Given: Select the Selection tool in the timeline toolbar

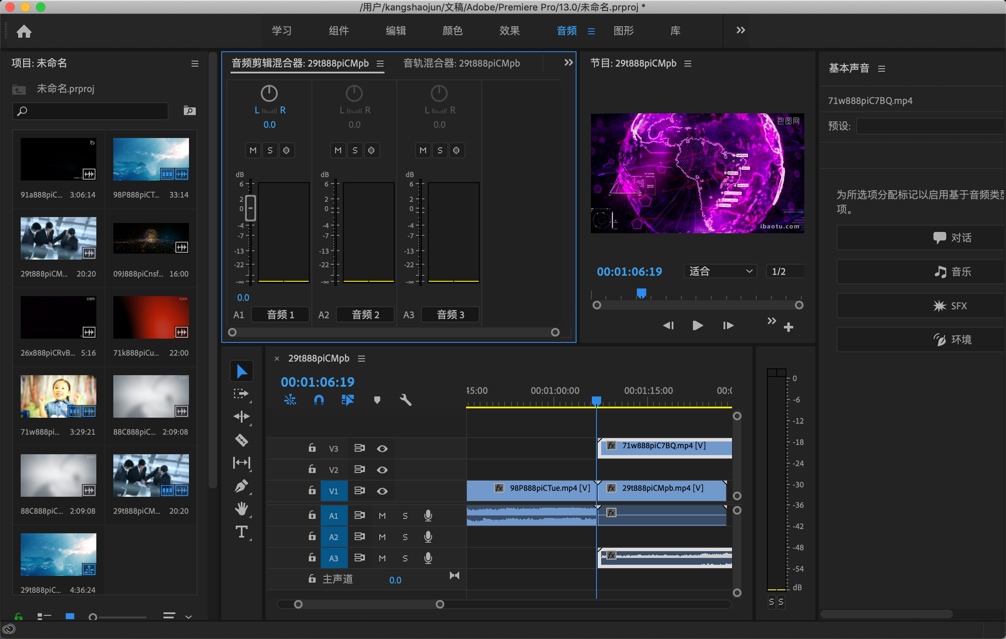Looking at the screenshot, I should tap(240, 370).
